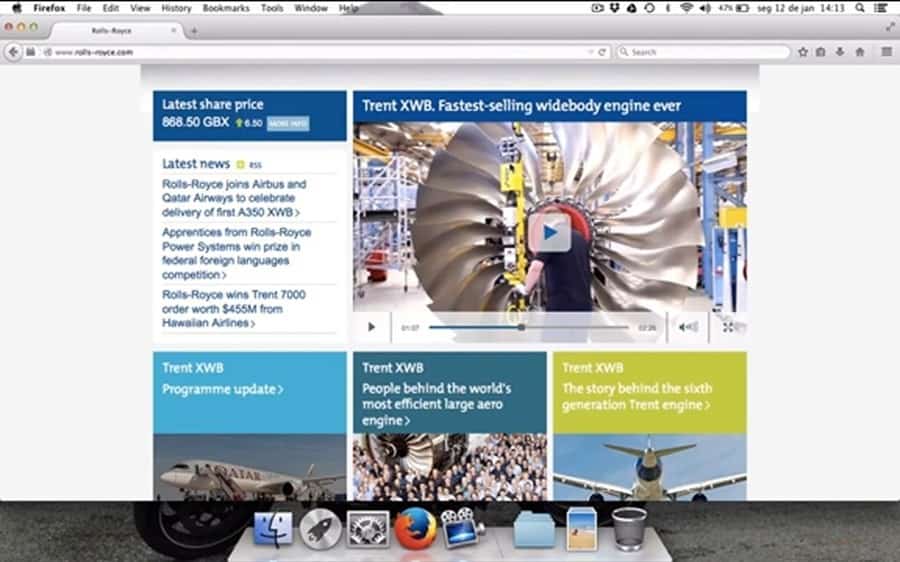This screenshot has width=900, height=562.
Task: Play the Trent XWB video overlay button
Action: click(550, 232)
